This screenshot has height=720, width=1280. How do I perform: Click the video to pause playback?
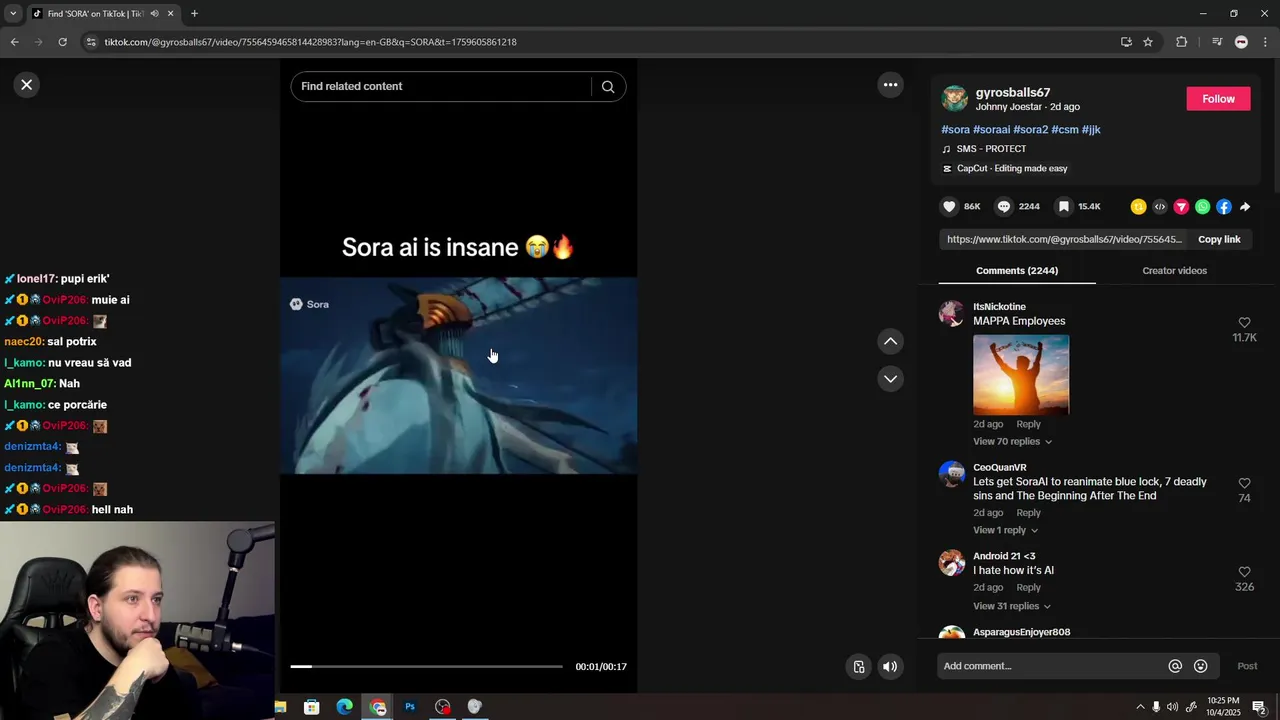[458, 376]
